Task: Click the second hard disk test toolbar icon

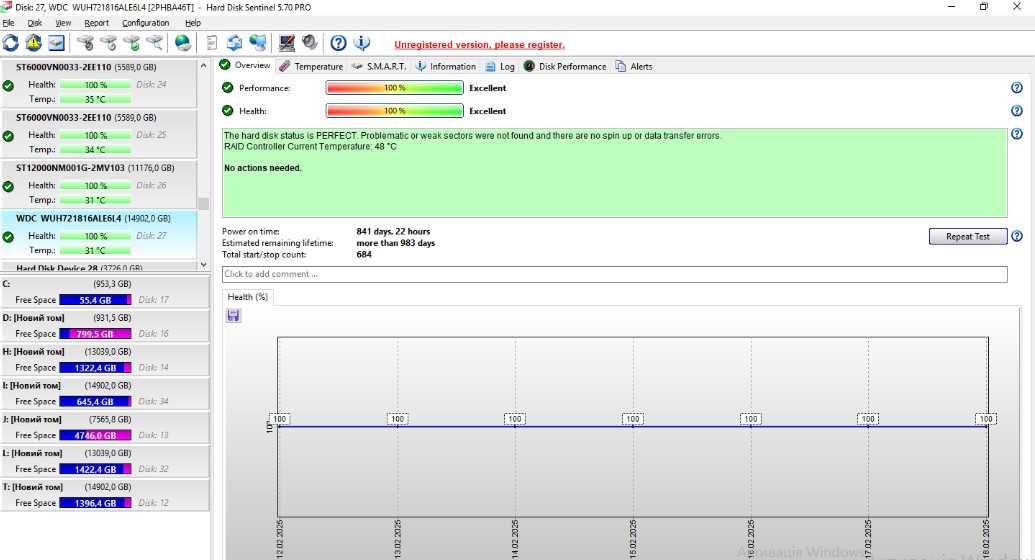Action: 108,44
